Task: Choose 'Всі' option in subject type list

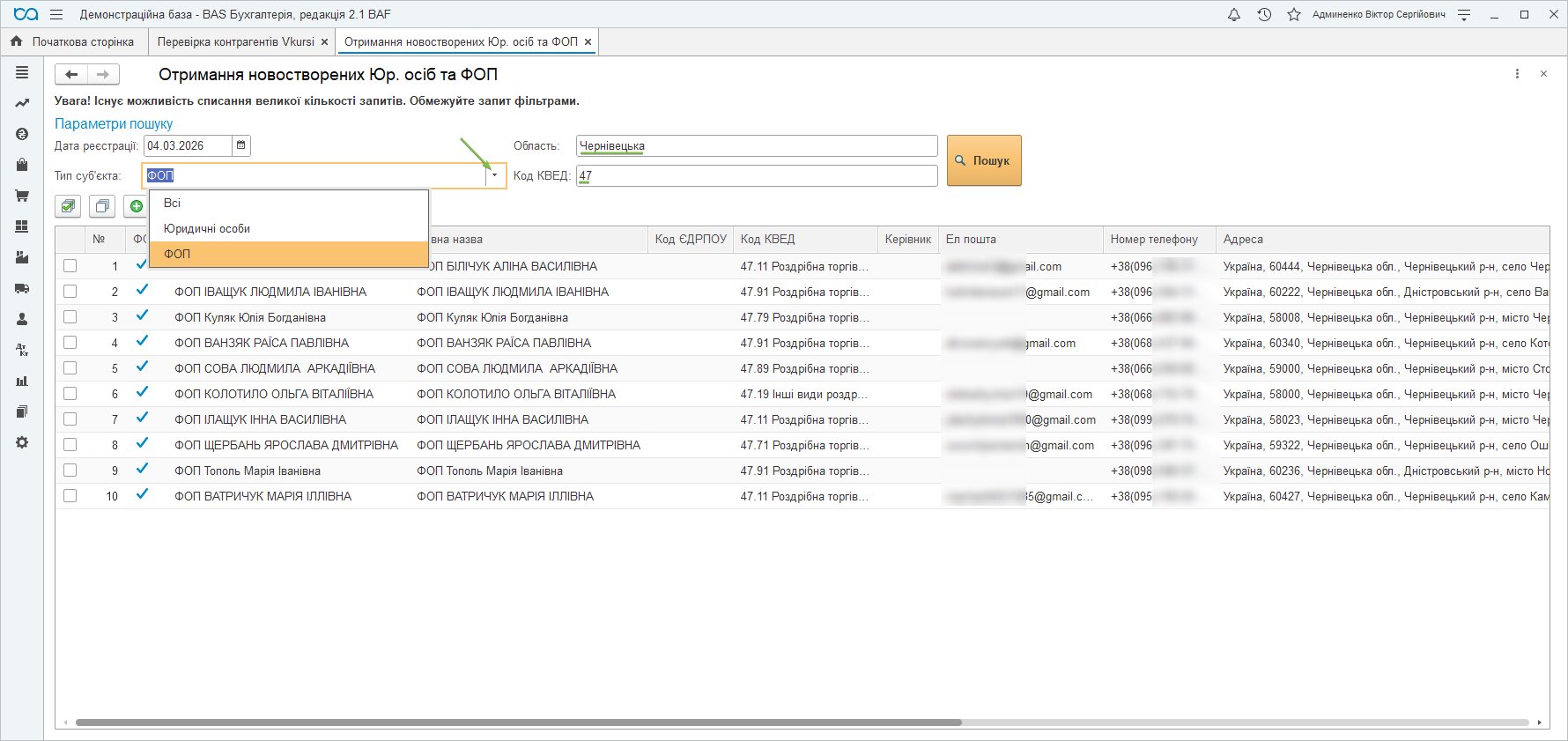Action: 172,203
